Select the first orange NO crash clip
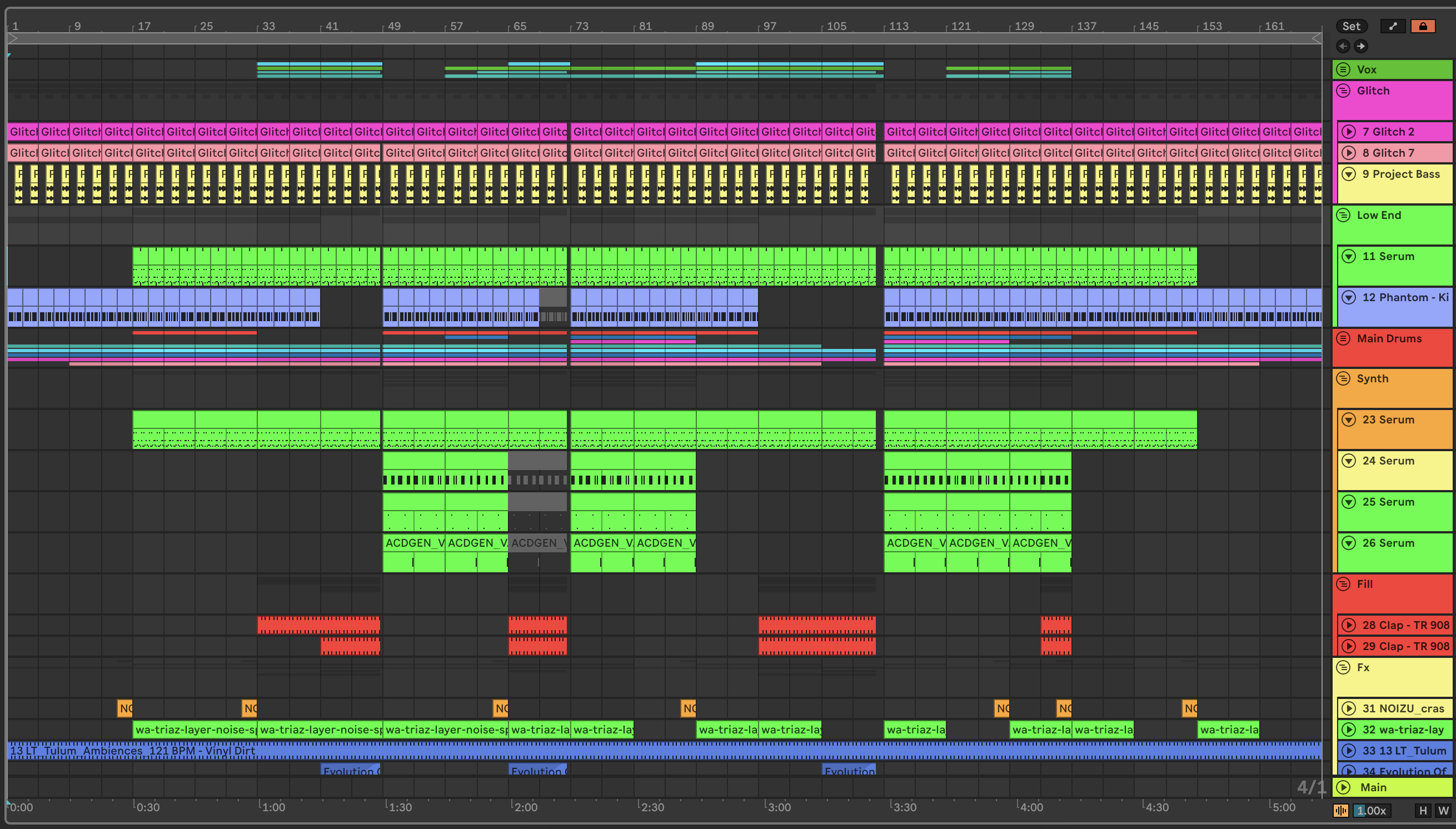1456x829 pixels. click(124, 709)
